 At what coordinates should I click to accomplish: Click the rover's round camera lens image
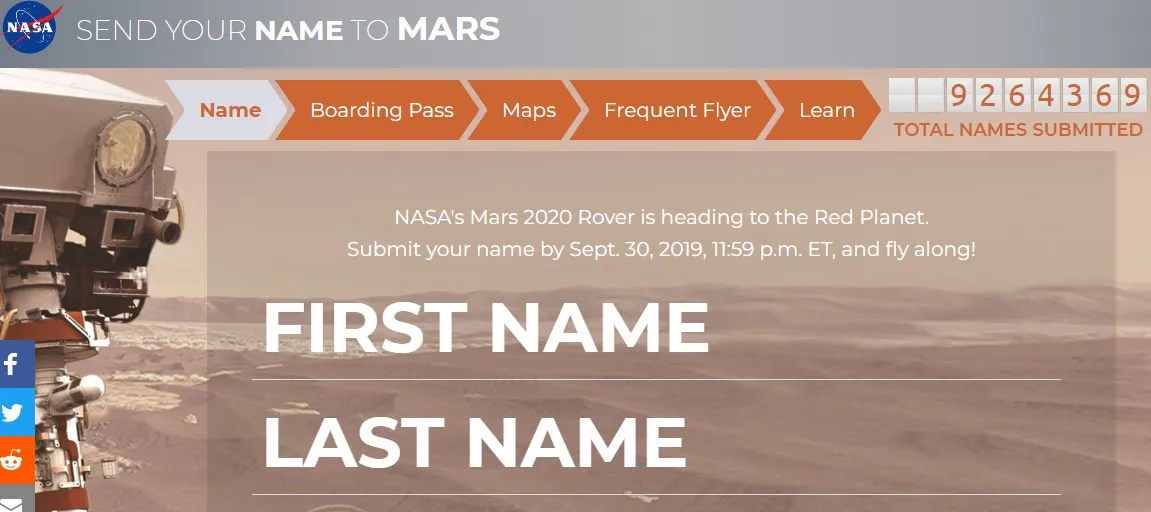[x=123, y=151]
